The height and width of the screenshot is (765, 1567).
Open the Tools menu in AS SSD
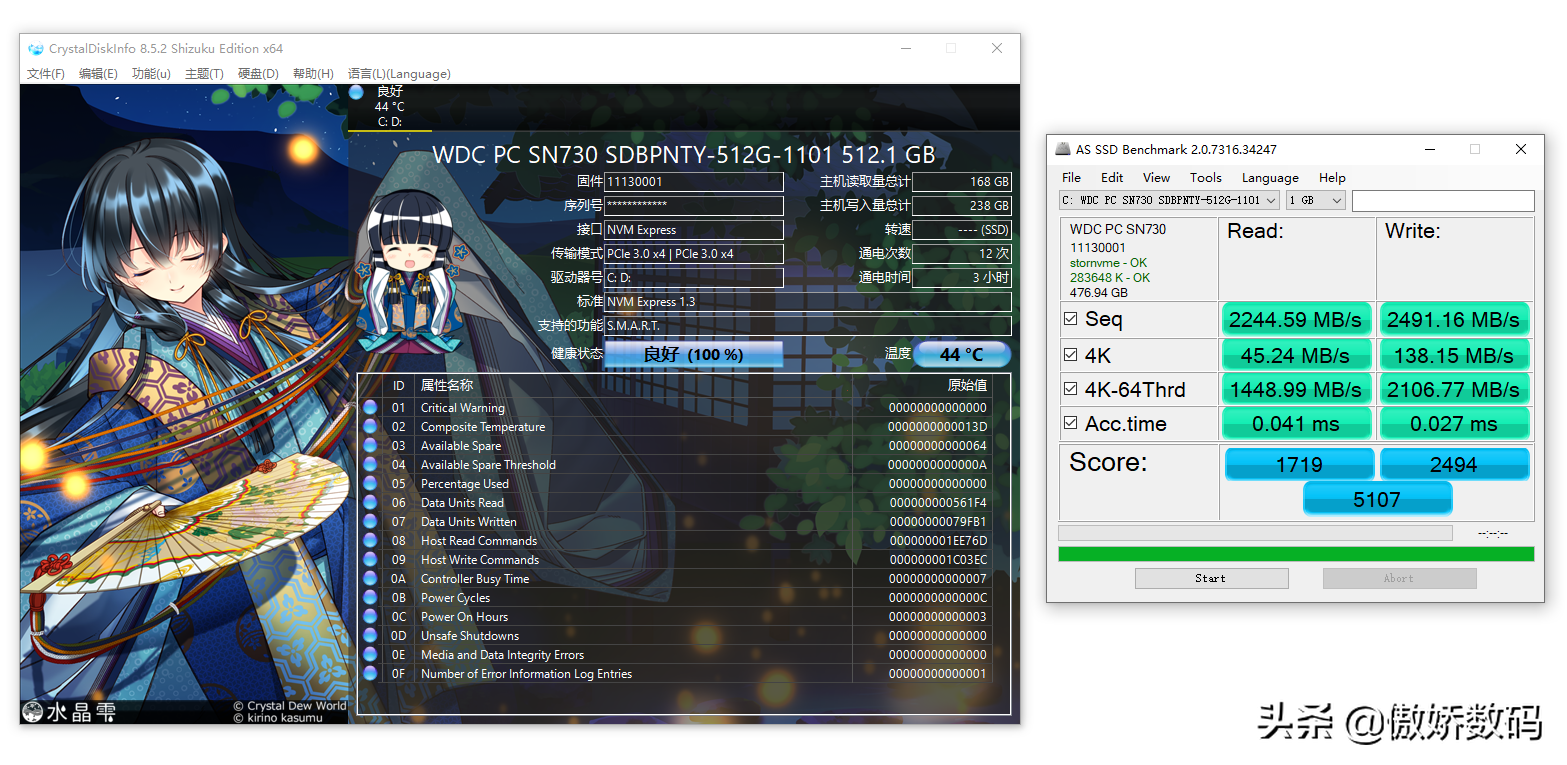point(1205,177)
